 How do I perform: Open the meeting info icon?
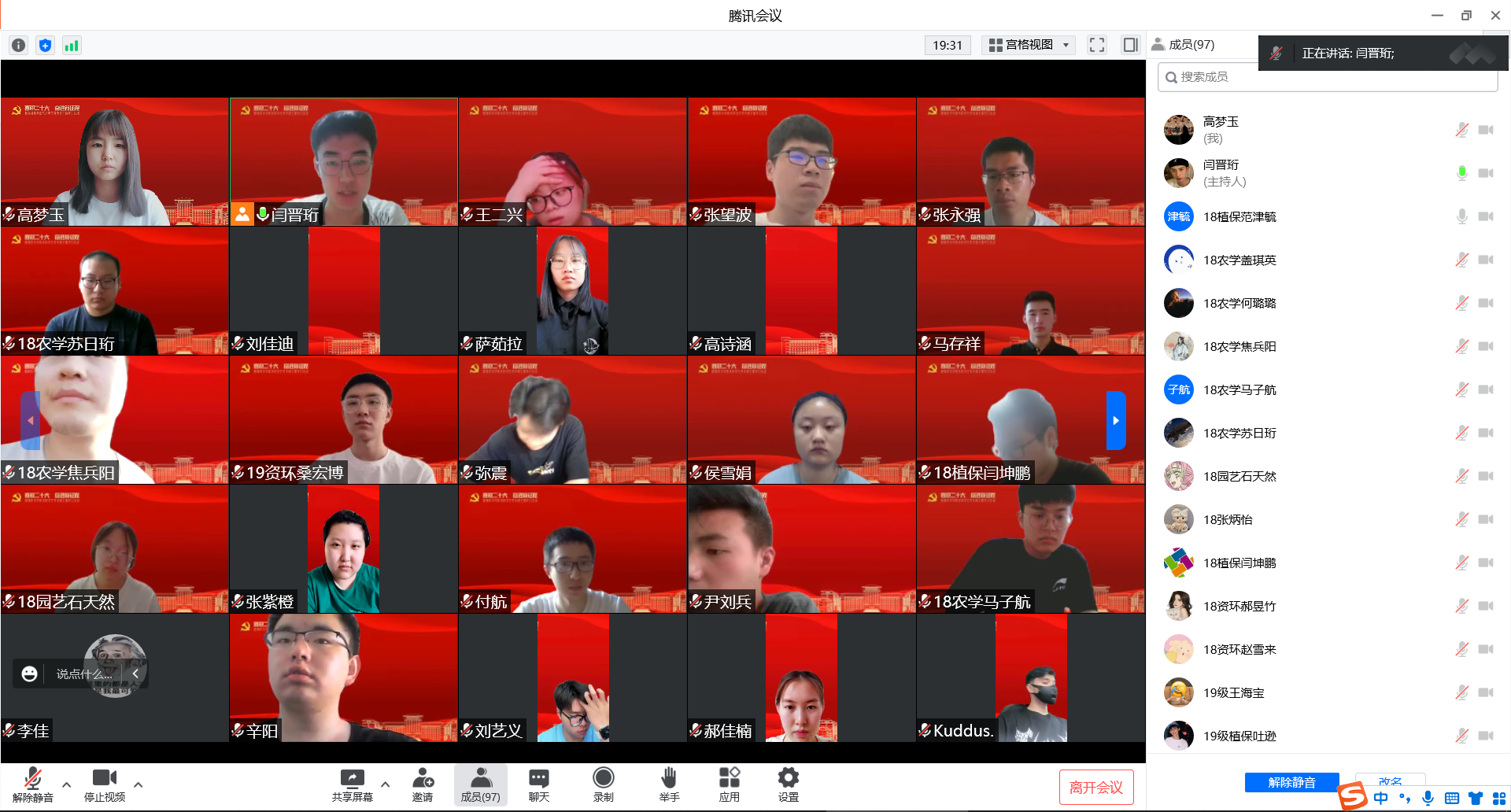[19, 46]
